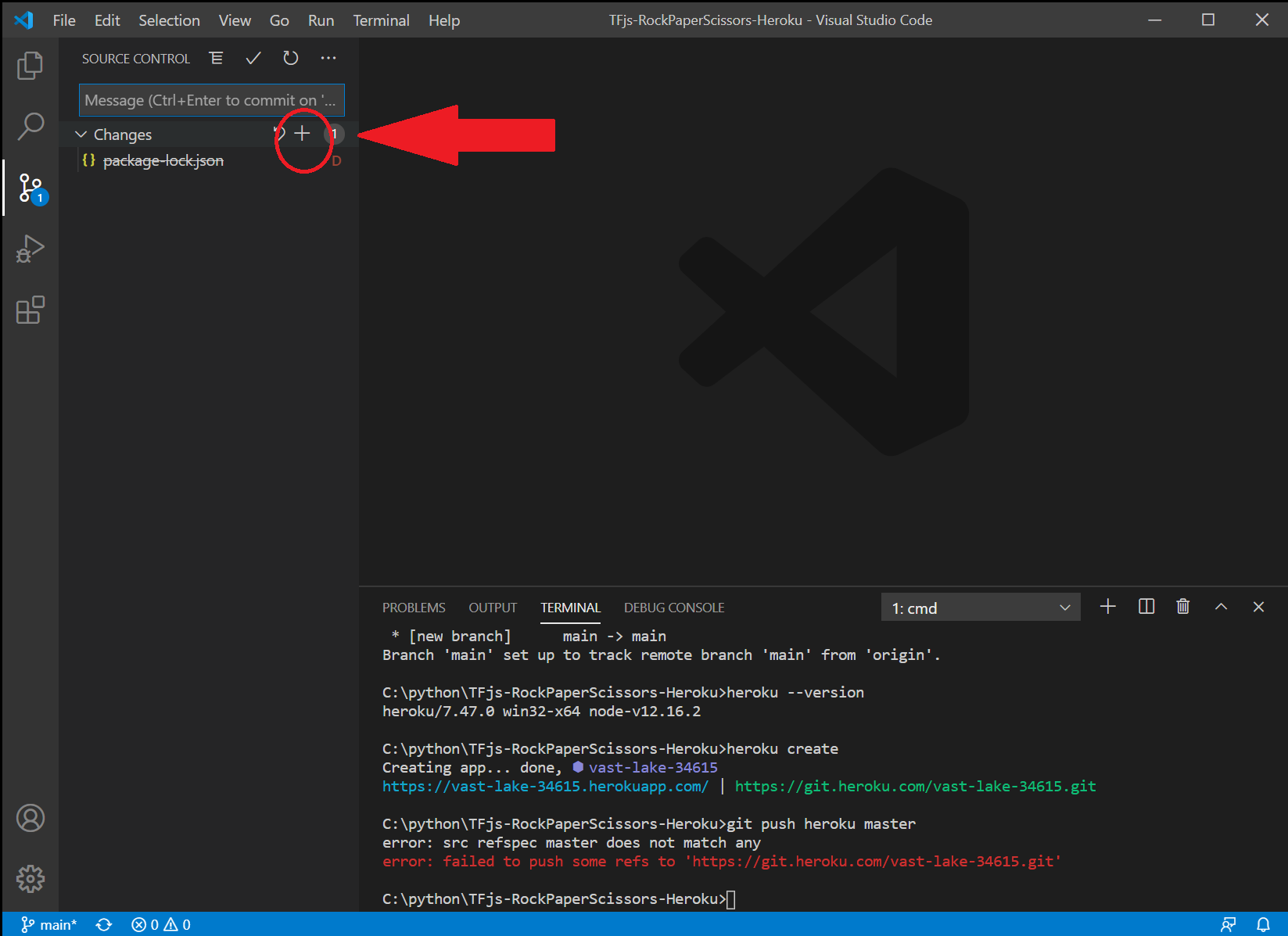
Task: Stage all changes with plus icon
Action: point(302,134)
